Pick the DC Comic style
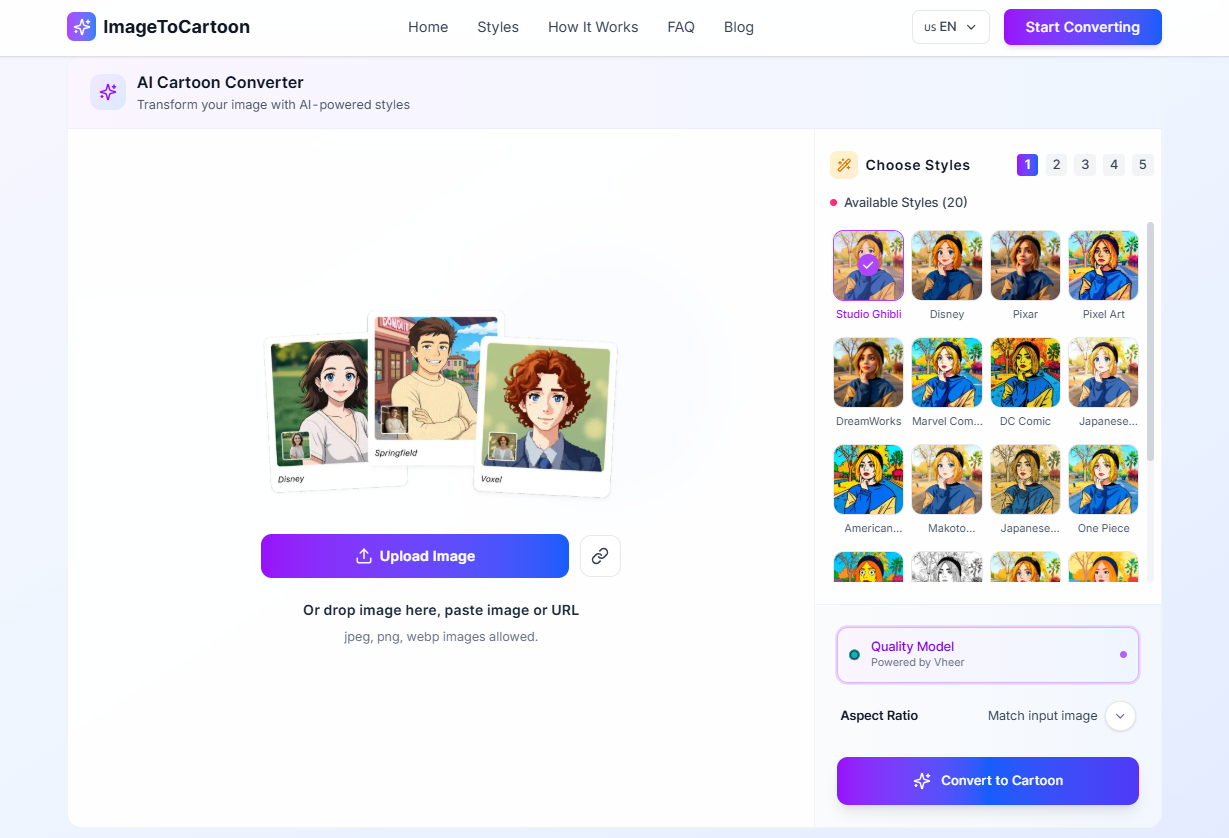The image size is (1229, 838). tap(1025, 373)
